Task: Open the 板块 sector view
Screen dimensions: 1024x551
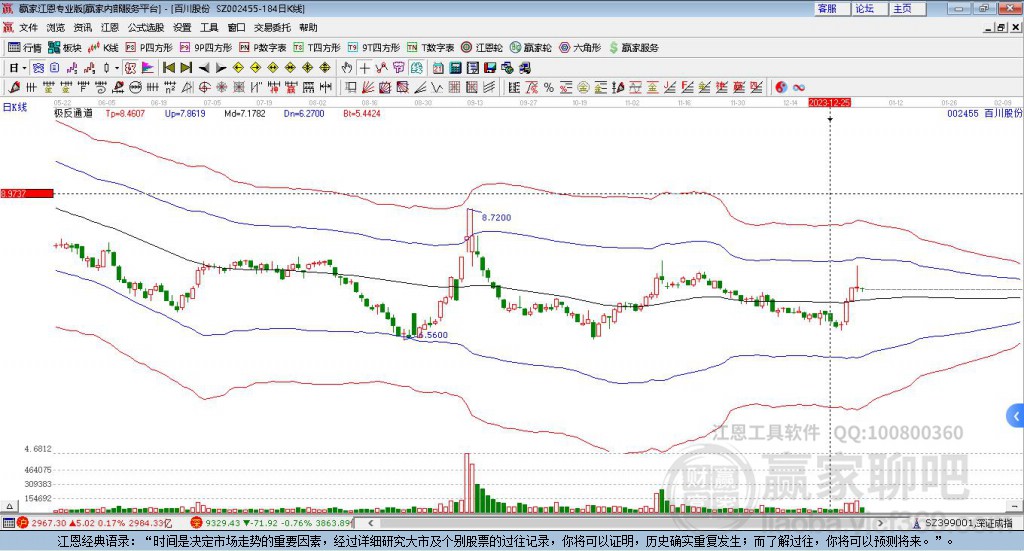Action: 64,48
